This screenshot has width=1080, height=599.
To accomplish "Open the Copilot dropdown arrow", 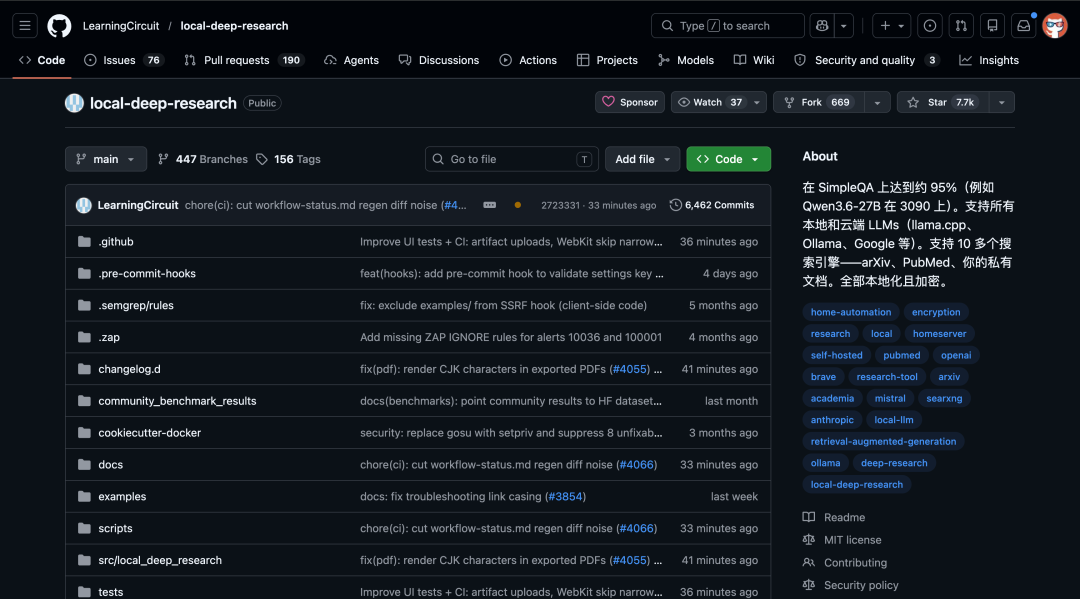I will [844, 25].
